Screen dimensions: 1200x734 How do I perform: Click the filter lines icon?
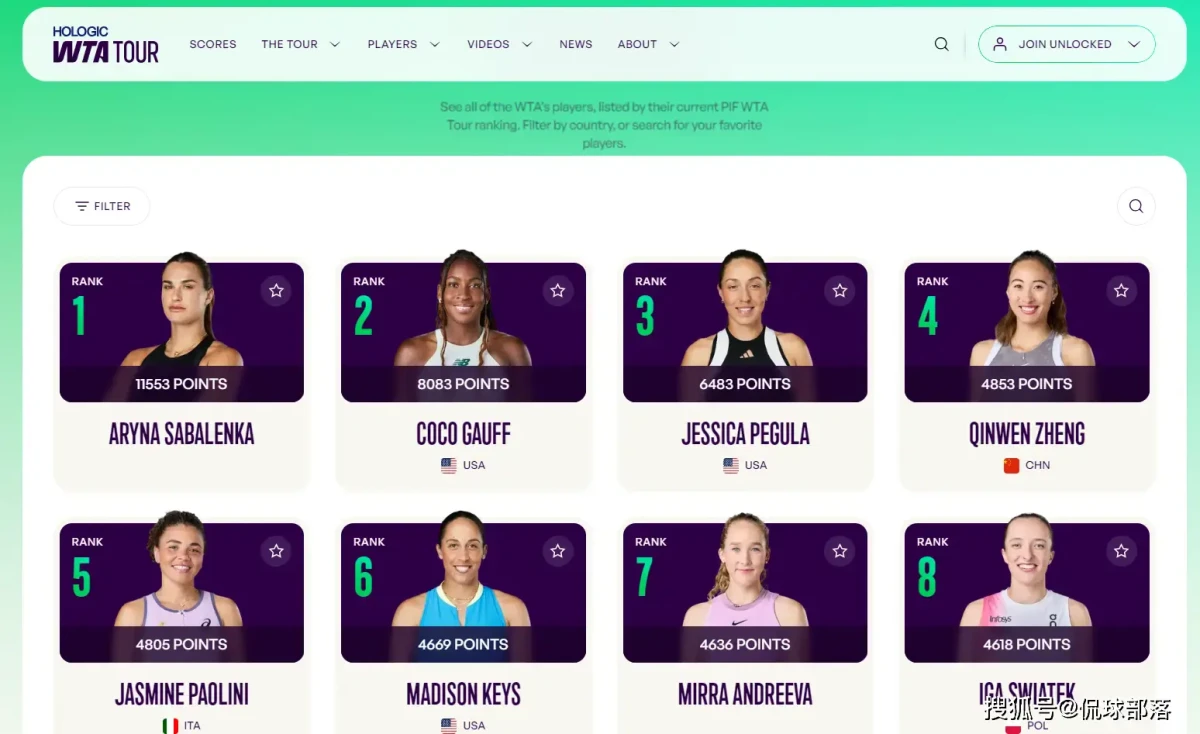(82, 206)
